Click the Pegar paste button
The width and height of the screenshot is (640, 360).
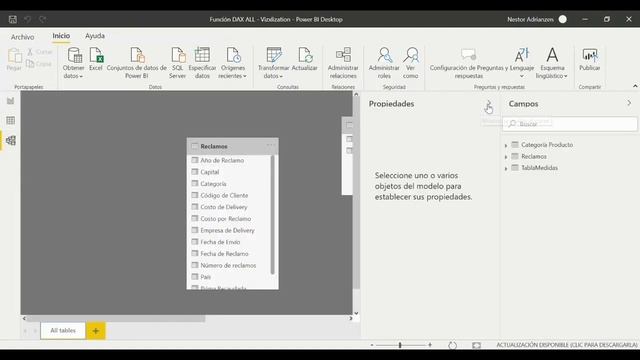(14, 59)
